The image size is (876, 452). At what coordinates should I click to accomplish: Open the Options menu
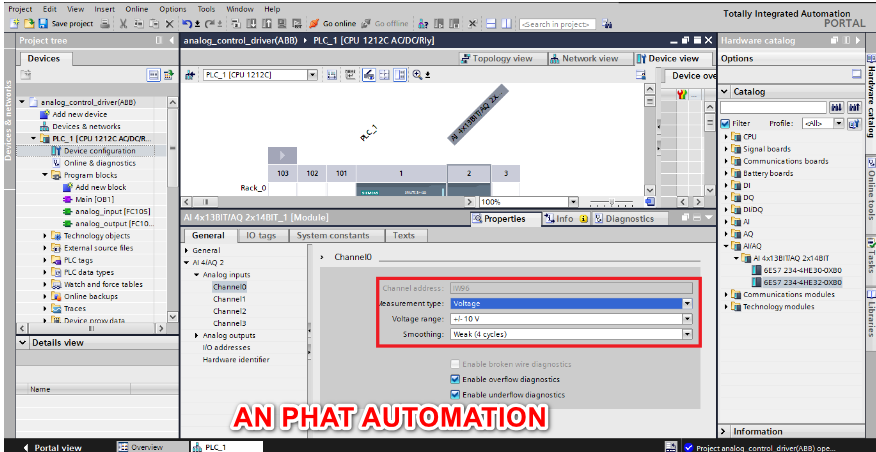172,8
